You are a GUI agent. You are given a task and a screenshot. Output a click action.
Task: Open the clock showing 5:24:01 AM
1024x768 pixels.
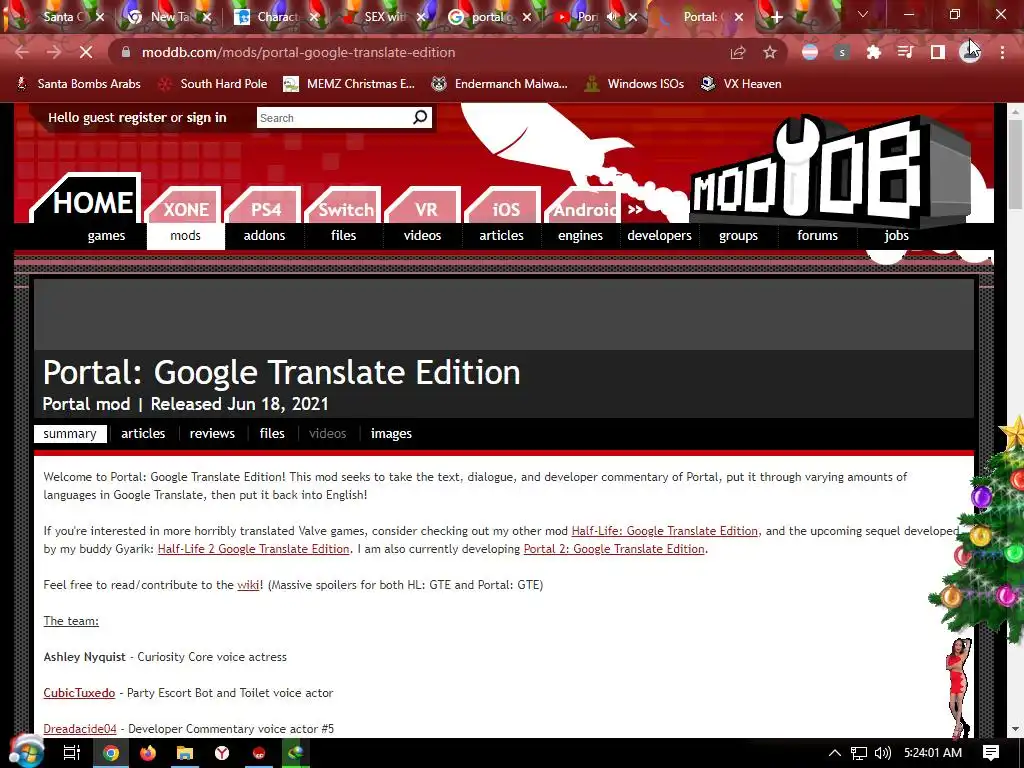(x=933, y=753)
